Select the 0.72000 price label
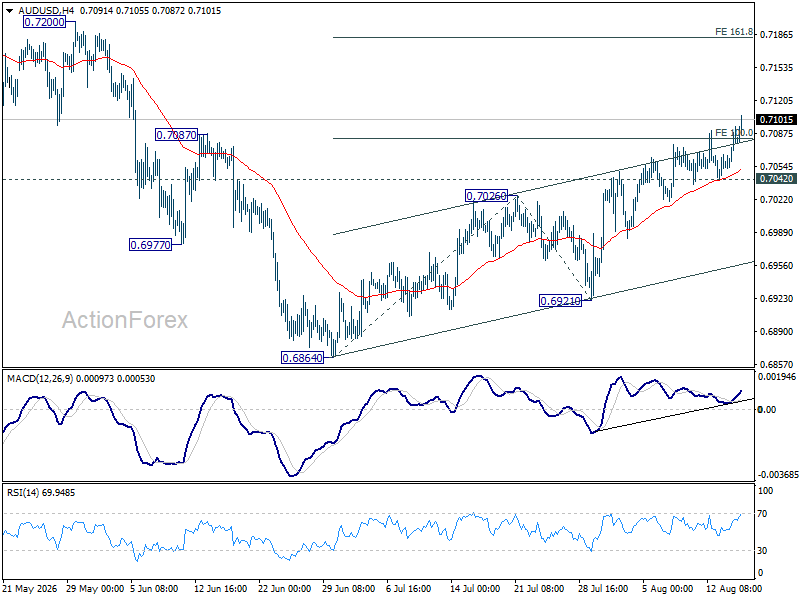 click(45, 22)
